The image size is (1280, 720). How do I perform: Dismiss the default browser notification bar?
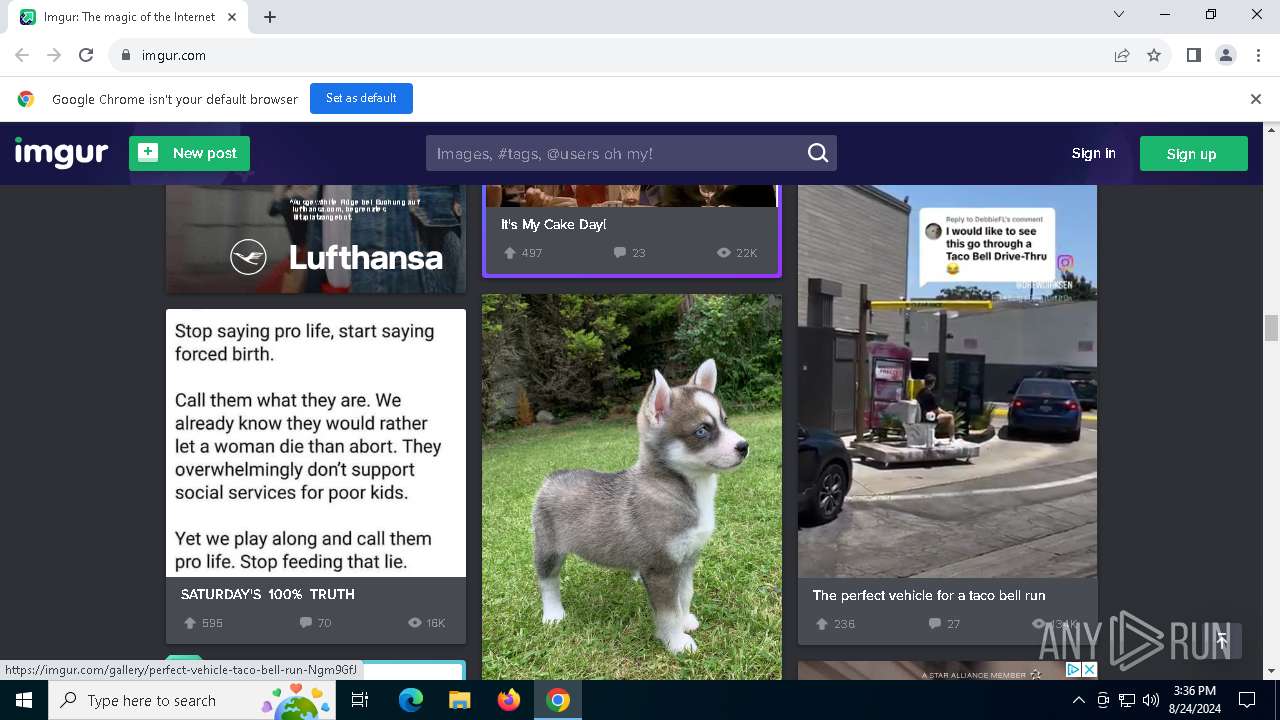pos(1256,99)
